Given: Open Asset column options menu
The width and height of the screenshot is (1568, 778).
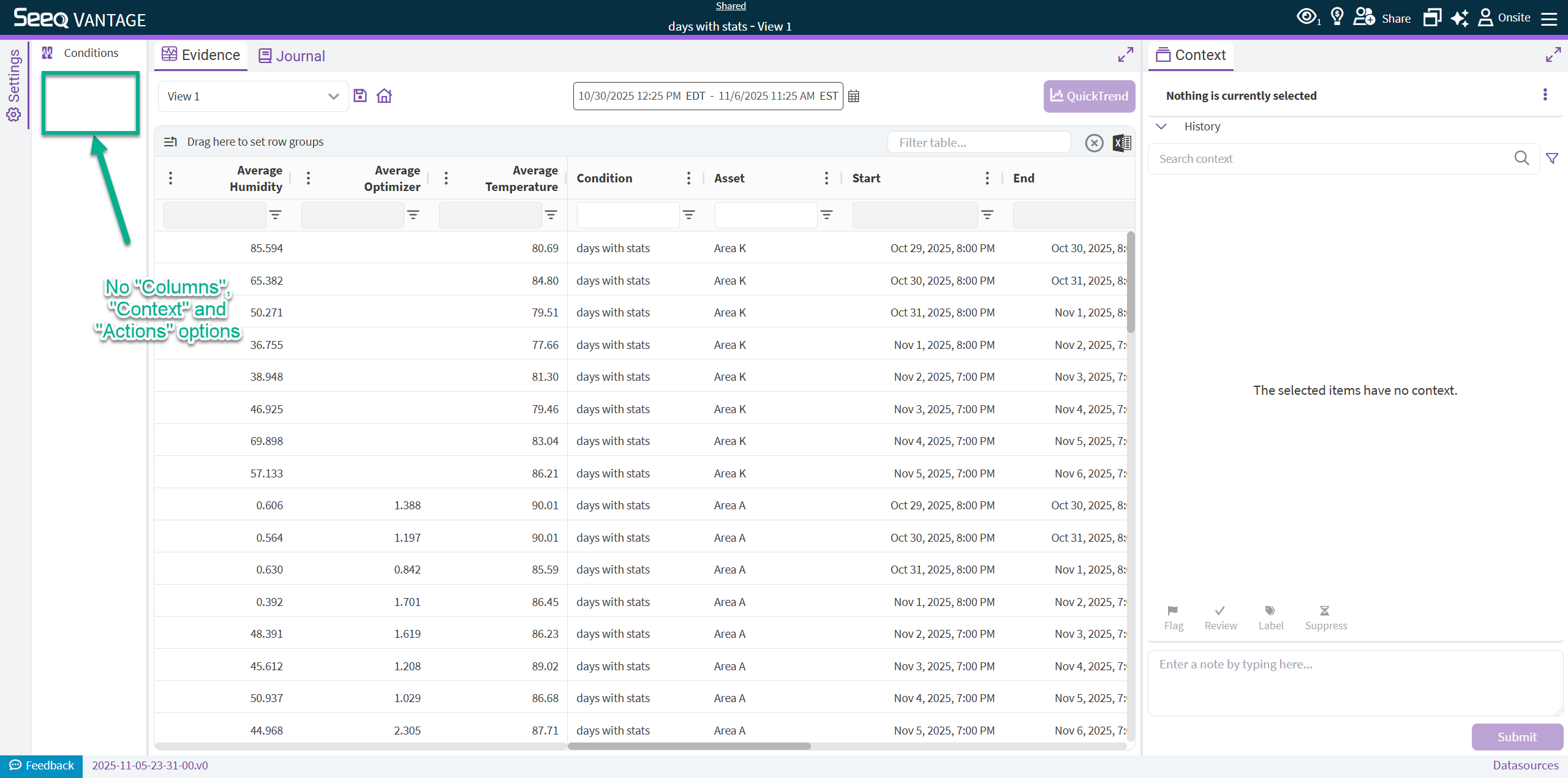Looking at the screenshot, I should [826, 178].
